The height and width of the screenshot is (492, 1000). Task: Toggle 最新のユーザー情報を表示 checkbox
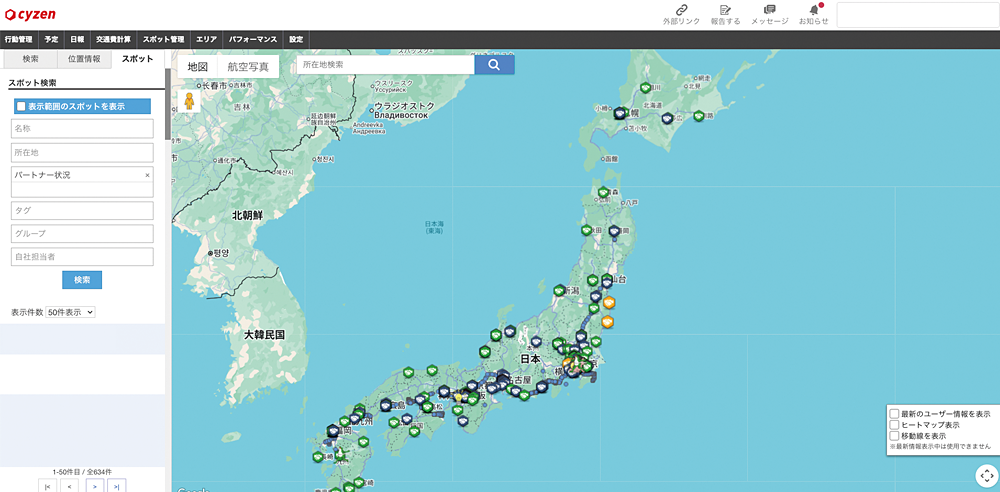coord(894,413)
